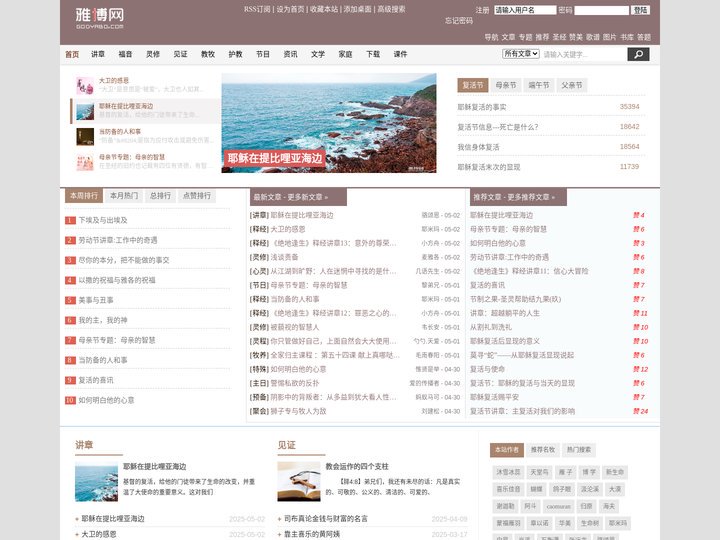Open latest article 浅谈责备
Viewport: 720px width, 540px height.
284,257
